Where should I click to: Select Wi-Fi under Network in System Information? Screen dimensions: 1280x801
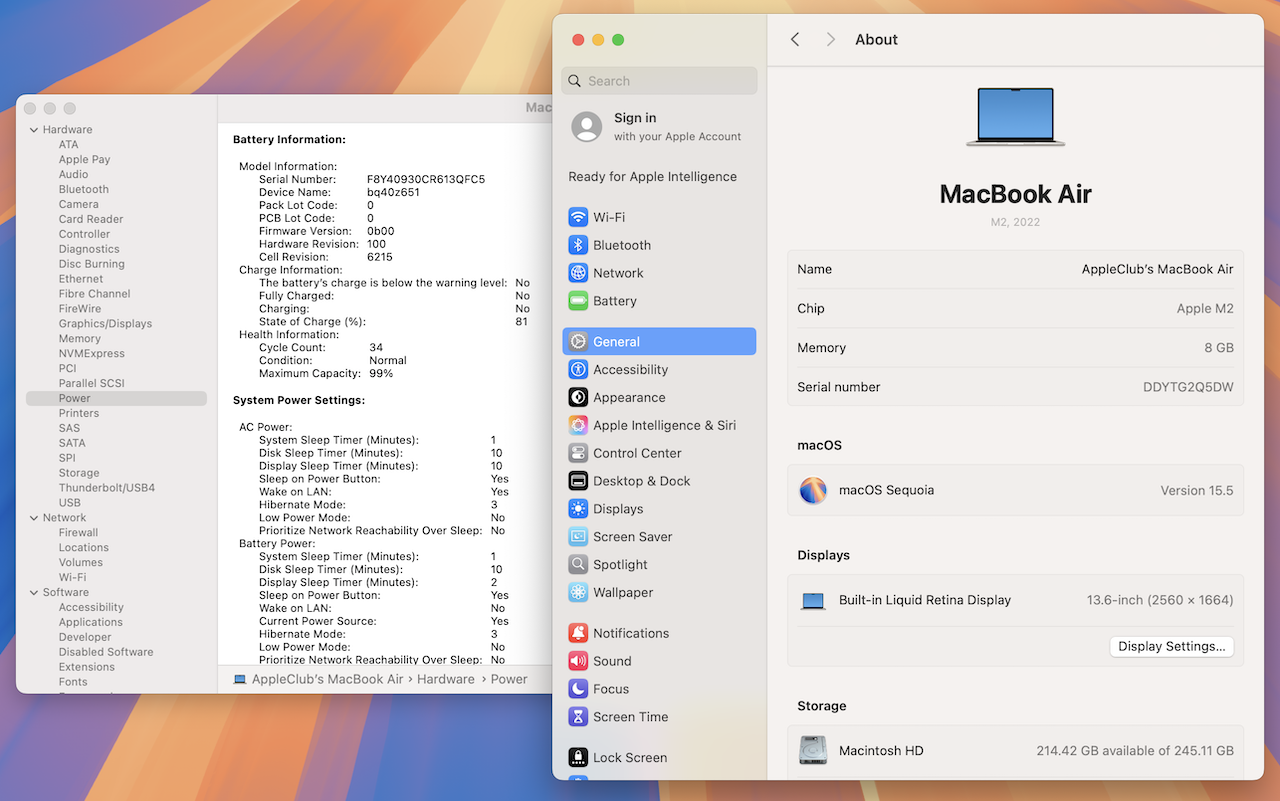coord(72,577)
